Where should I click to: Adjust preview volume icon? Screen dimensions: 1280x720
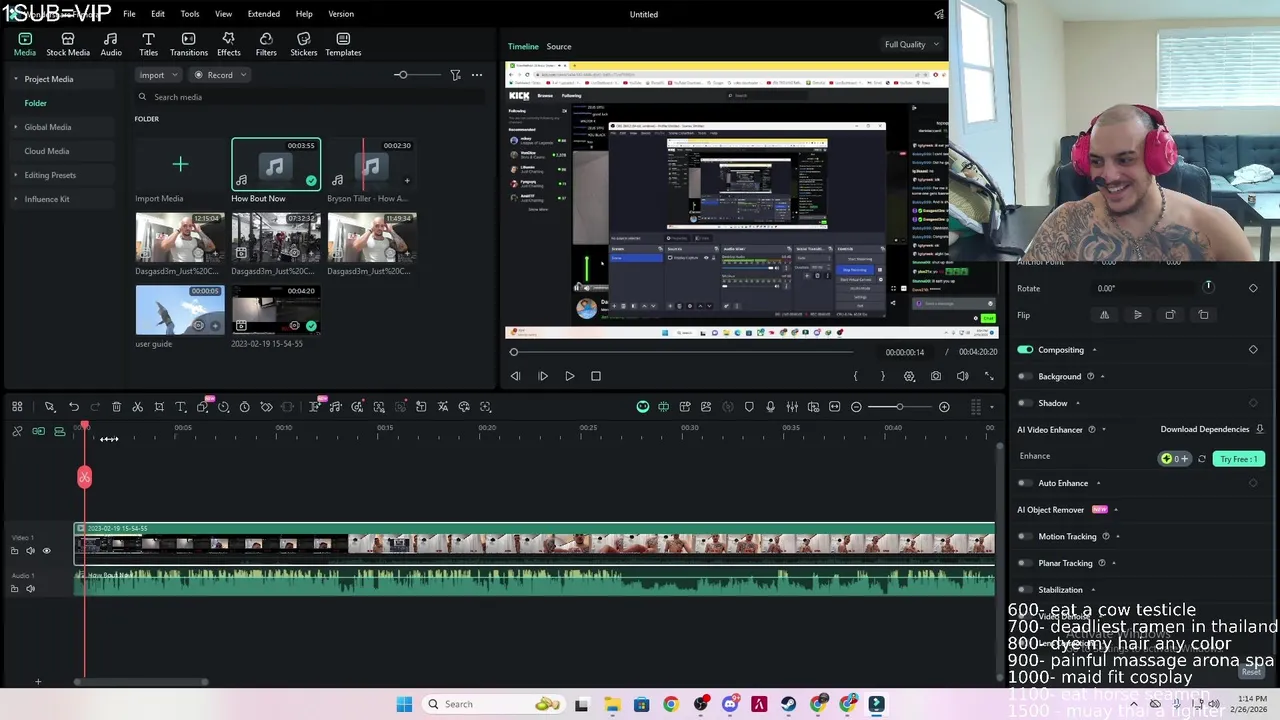(x=962, y=376)
